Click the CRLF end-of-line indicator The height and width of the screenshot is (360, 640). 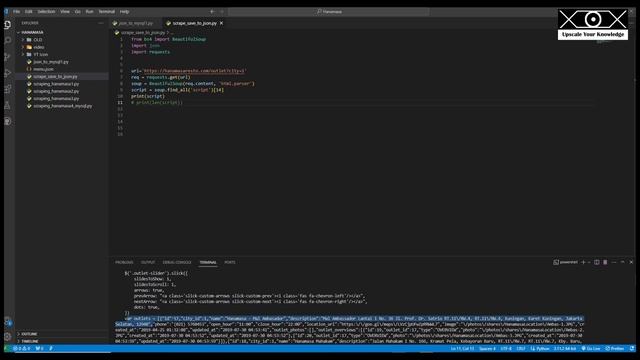(x=521, y=349)
